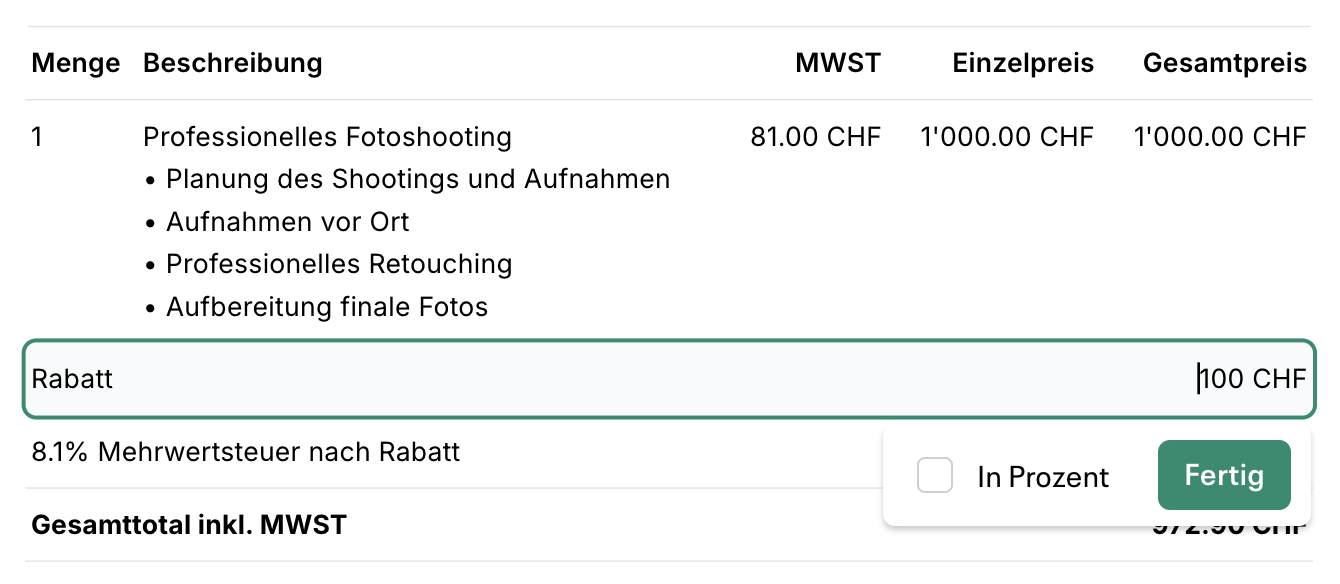This screenshot has height=584, width=1340.
Task: Select the 8.1% Mehrwertsteuer nach Rabatt row
Action: point(245,452)
